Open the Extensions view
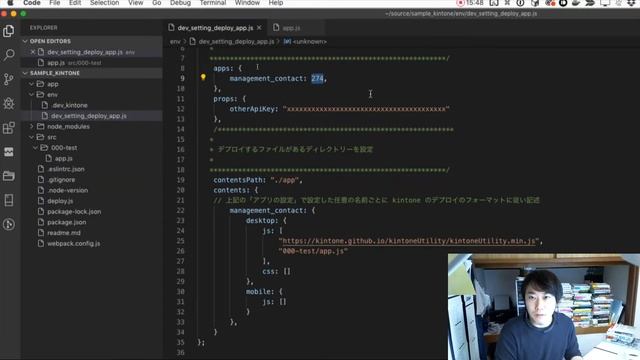The image size is (640, 360). pos(9,128)
